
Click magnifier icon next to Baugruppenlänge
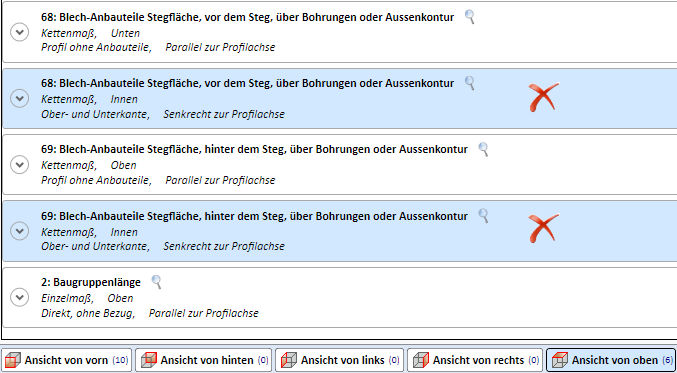coord(157,282)
